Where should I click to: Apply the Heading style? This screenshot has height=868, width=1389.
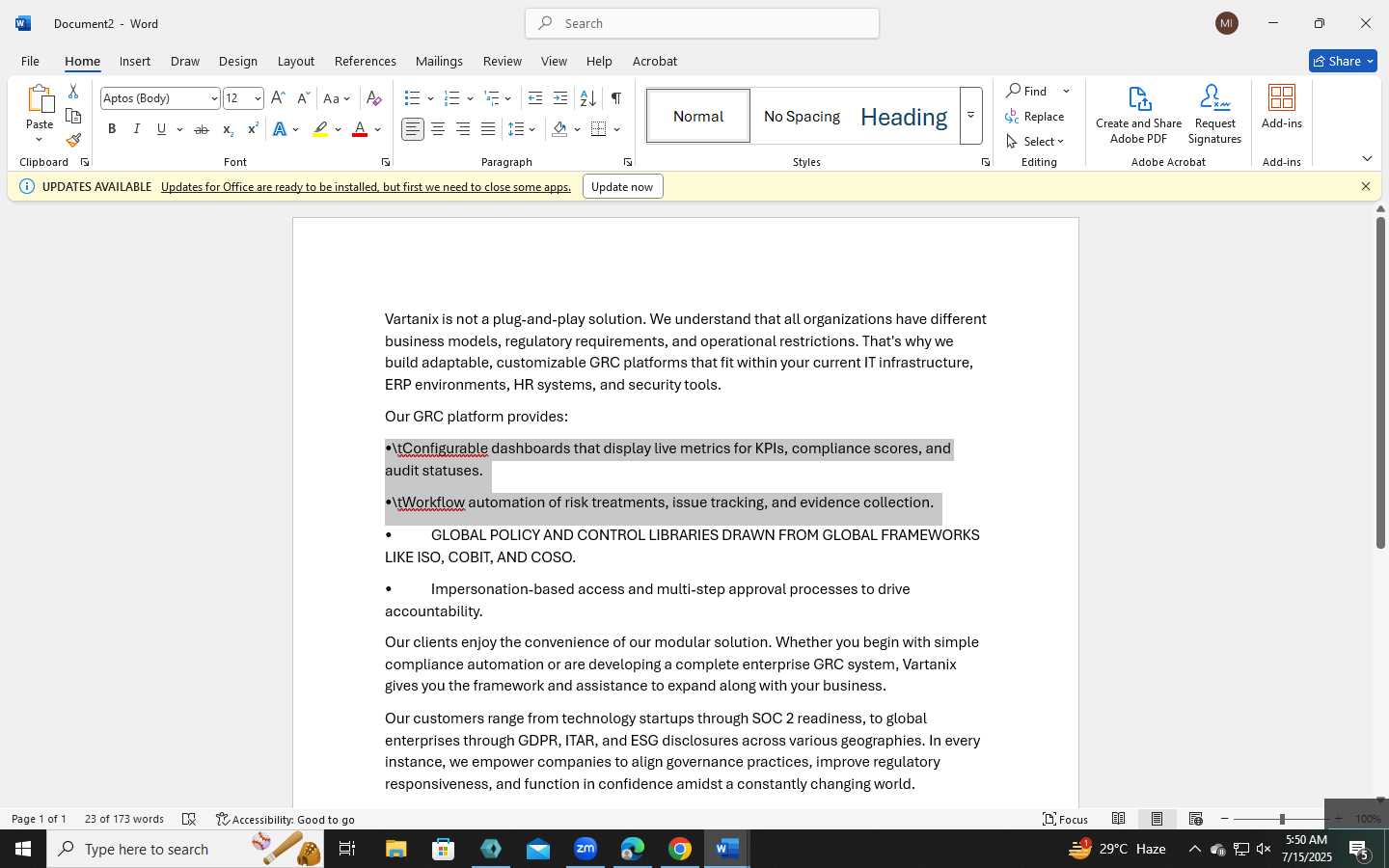[904, 116]
